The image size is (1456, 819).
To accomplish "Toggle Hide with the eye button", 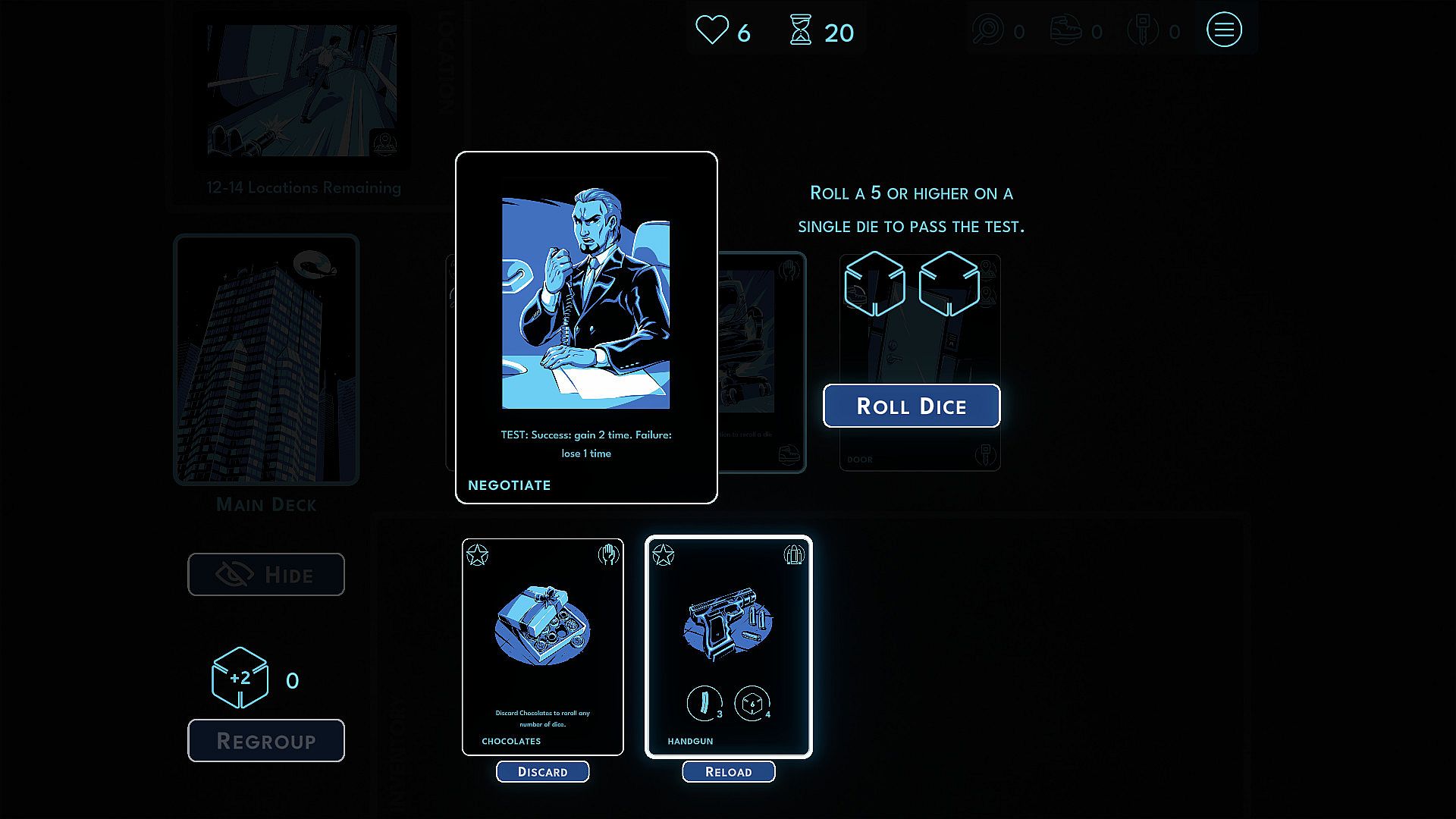I will [x=266, y=574].
